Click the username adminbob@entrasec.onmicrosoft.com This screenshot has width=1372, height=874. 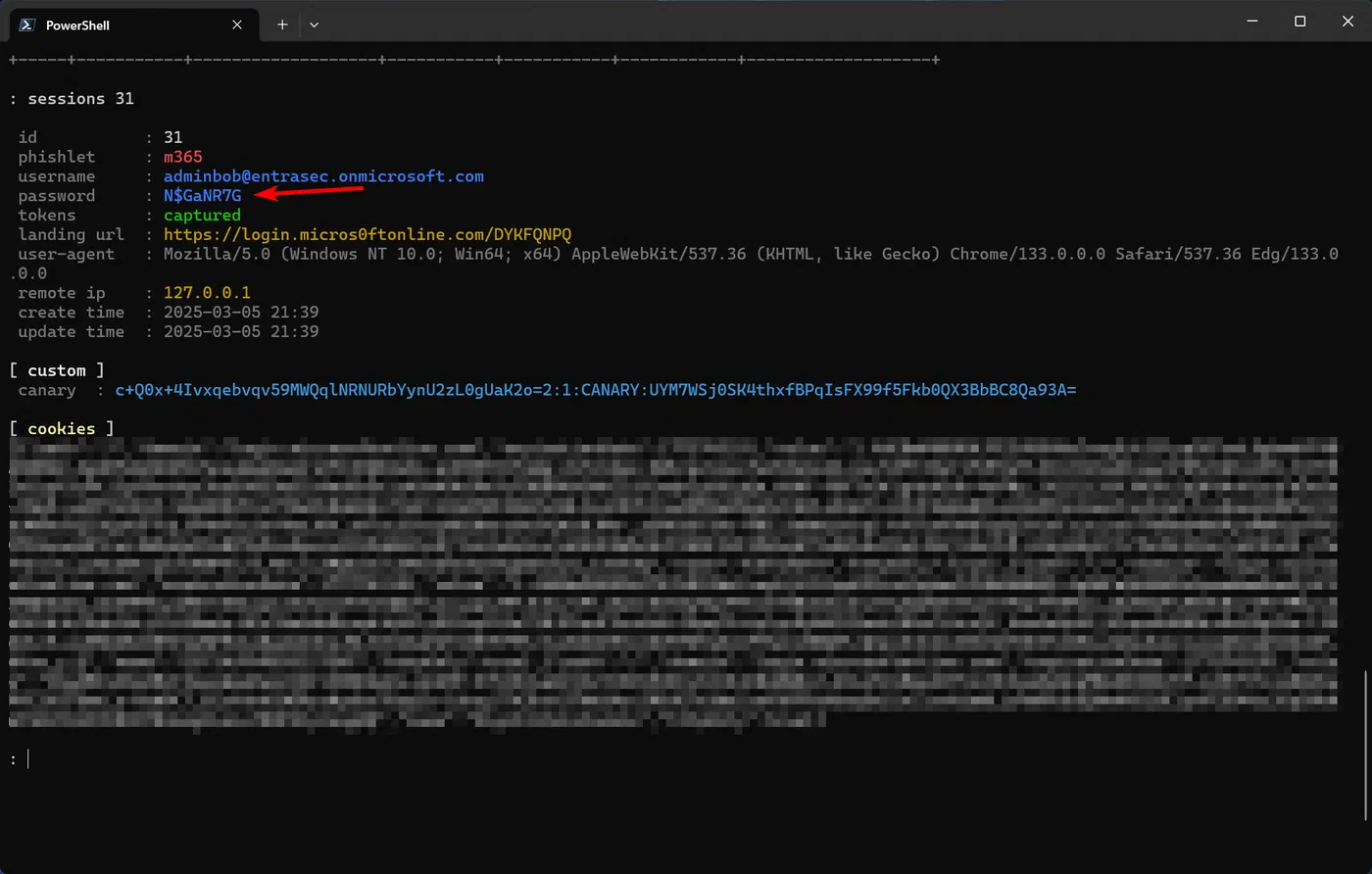point(323,176)
